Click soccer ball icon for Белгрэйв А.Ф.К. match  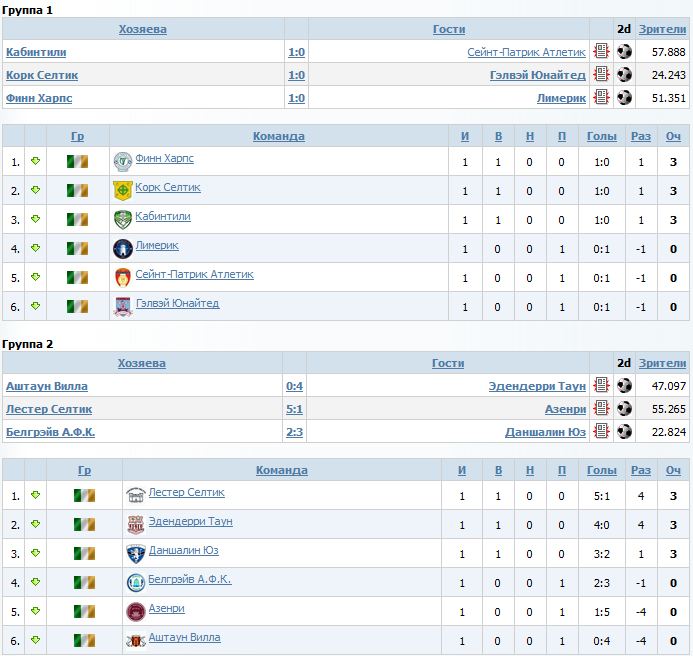pos(624,431)
